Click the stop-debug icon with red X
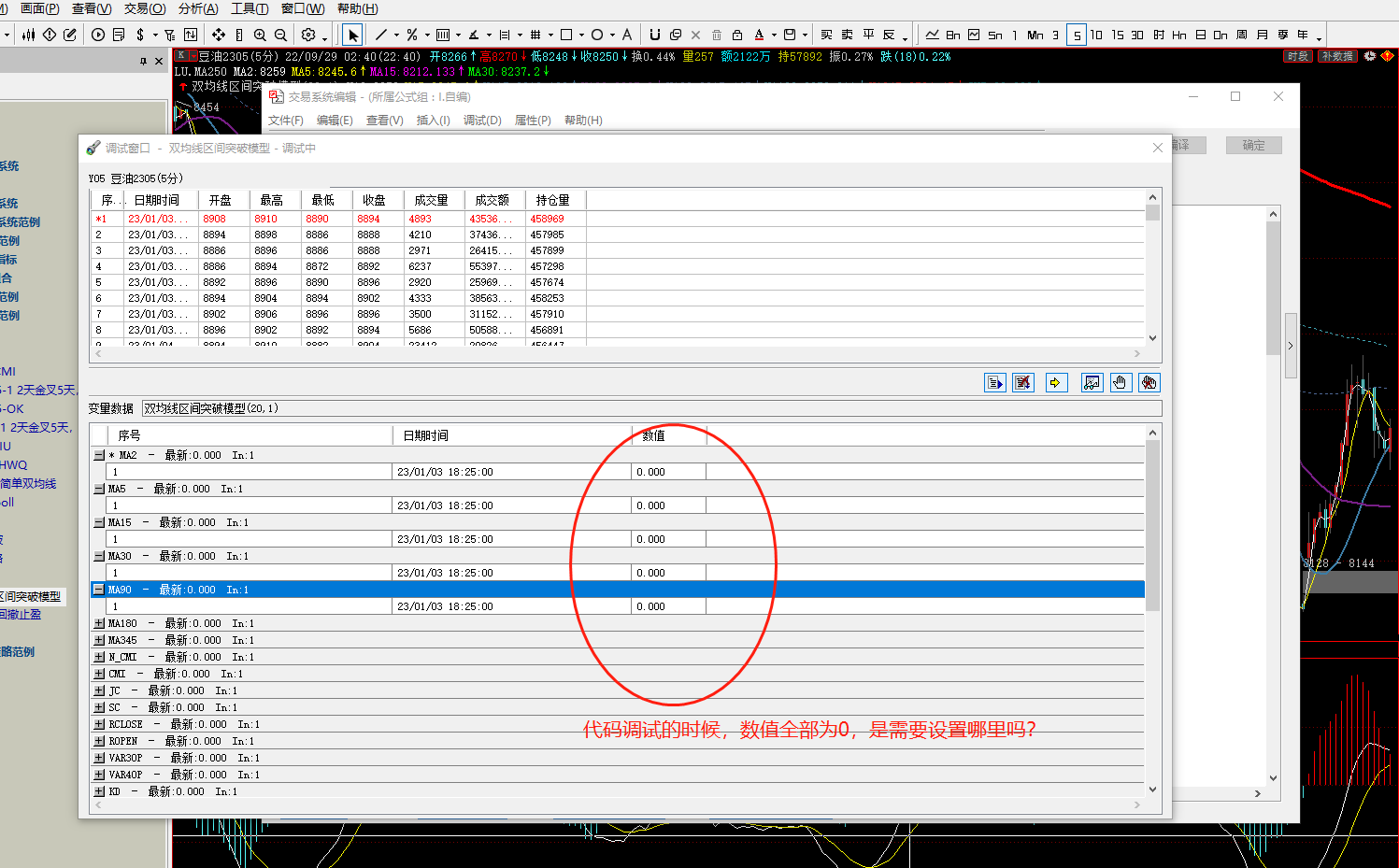 pyautogui.click(x=1023, y=382)
